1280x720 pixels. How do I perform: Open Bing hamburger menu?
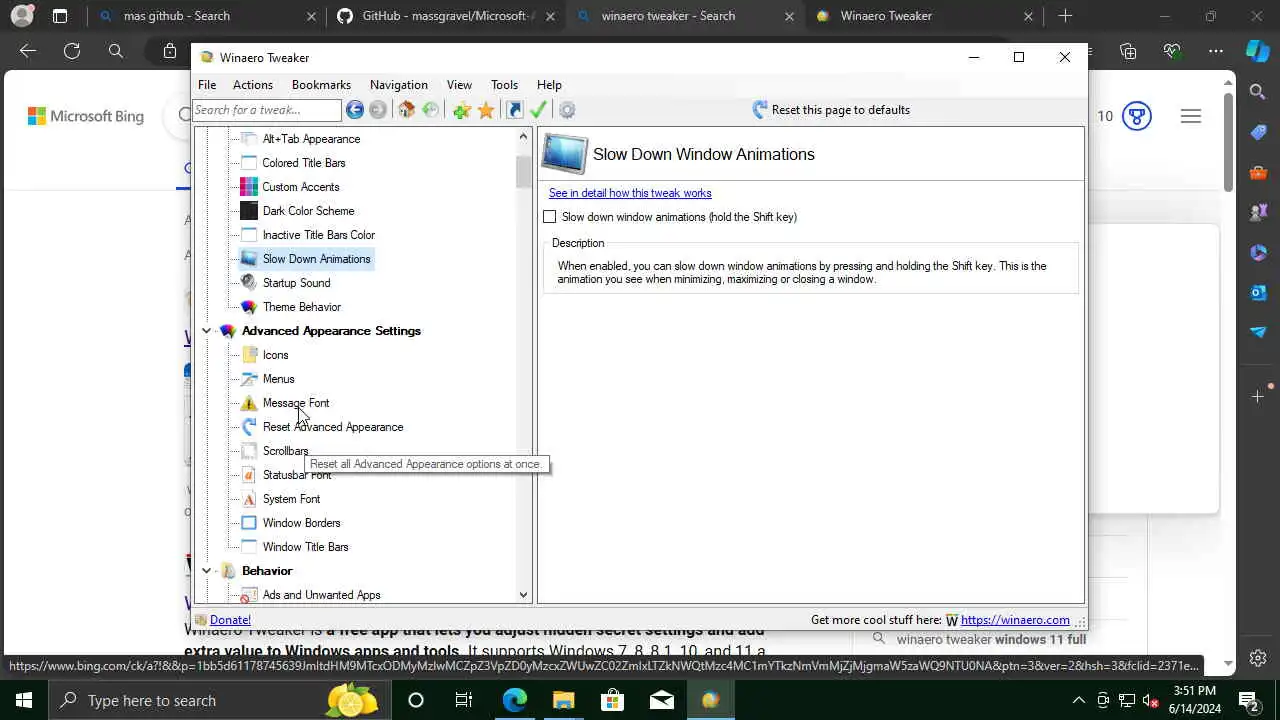(1190, 116)
